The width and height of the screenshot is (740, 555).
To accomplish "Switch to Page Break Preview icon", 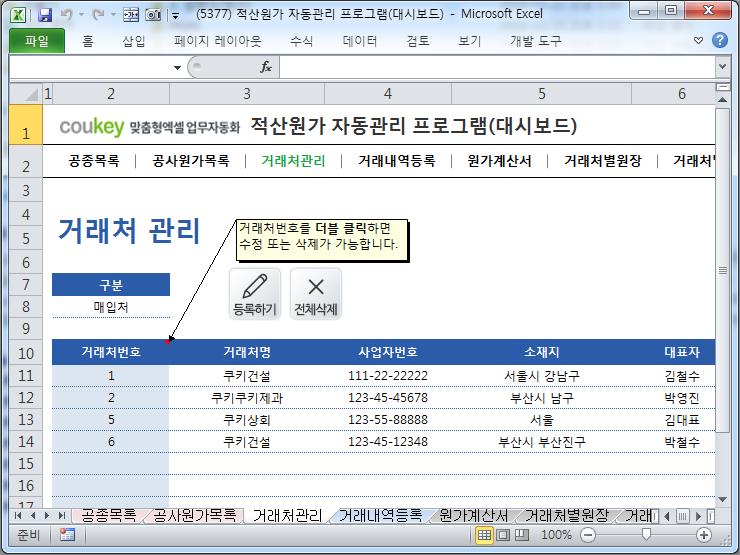I will [521, 535].
